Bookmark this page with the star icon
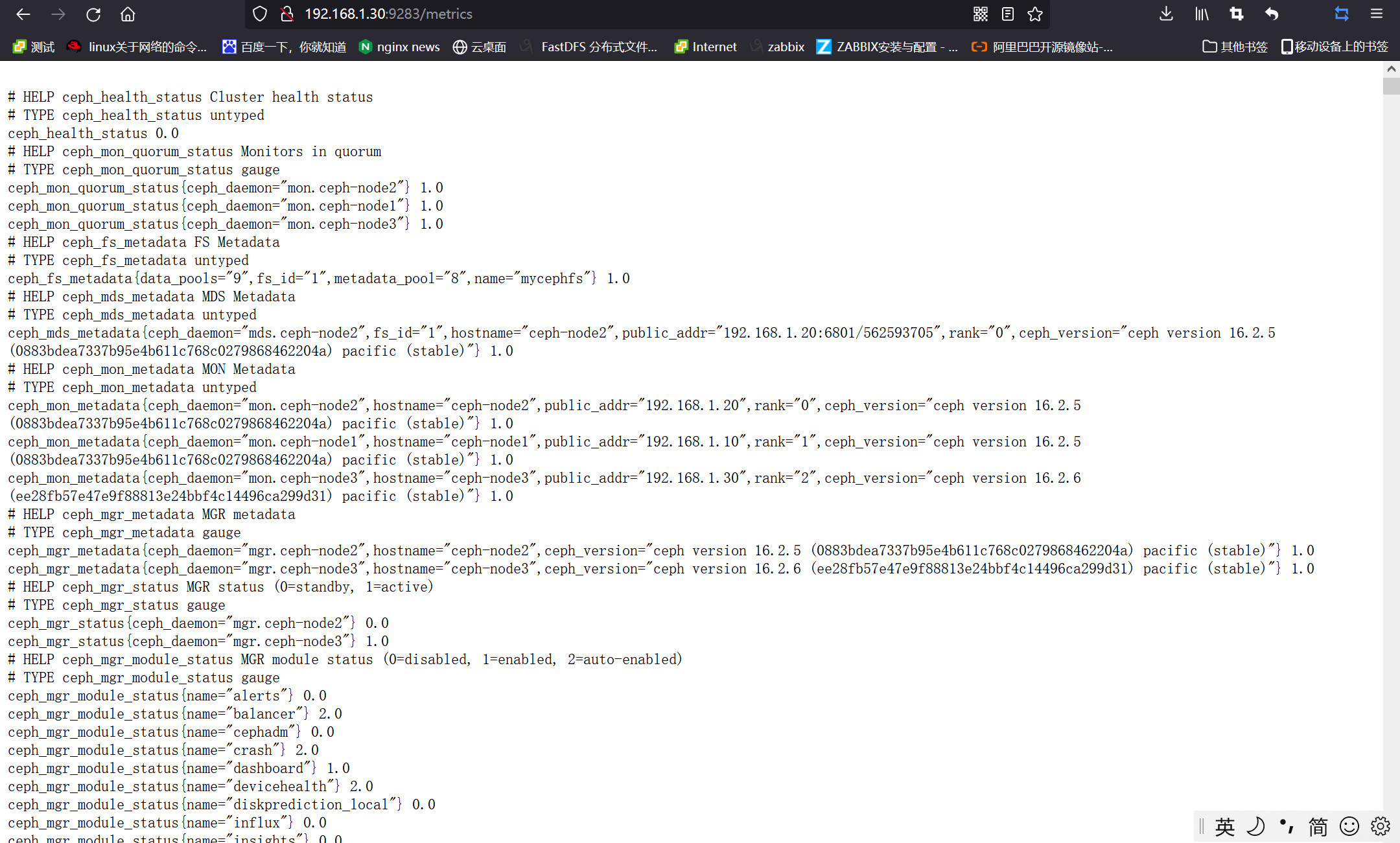Screen dimensions: 1400x843 click(x=1035, y=14)
